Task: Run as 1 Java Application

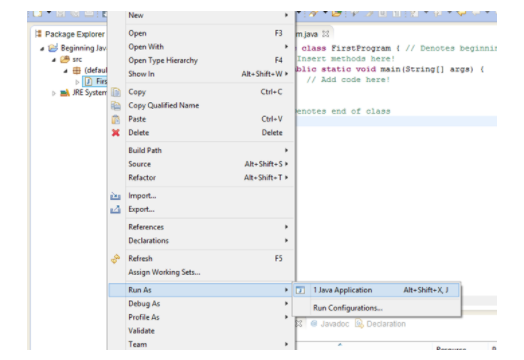Action: [376, 290]
